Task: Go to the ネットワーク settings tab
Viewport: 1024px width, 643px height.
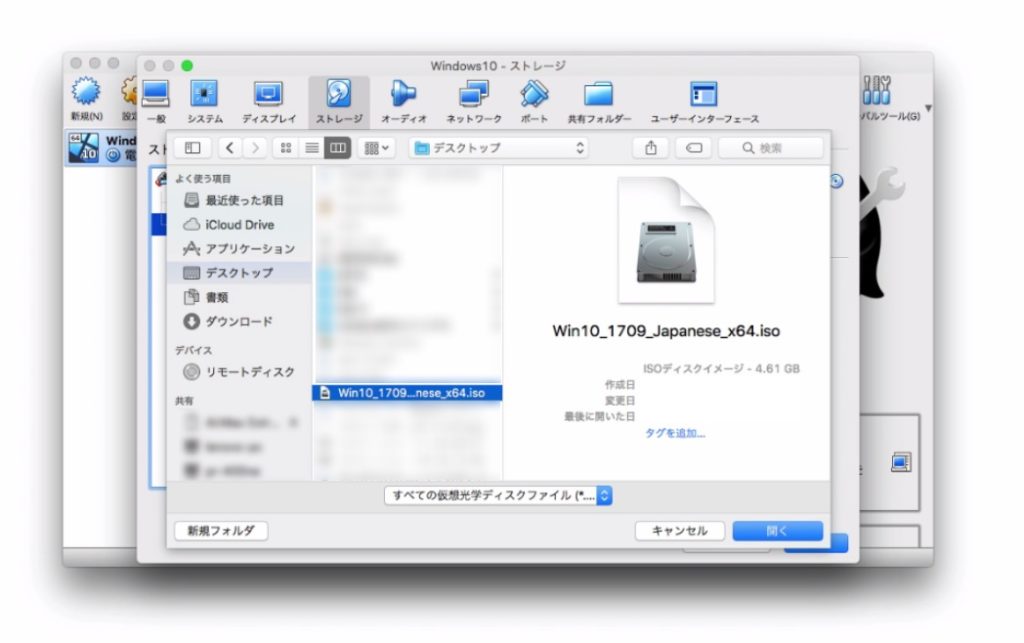Action: (x=474, y=102)
